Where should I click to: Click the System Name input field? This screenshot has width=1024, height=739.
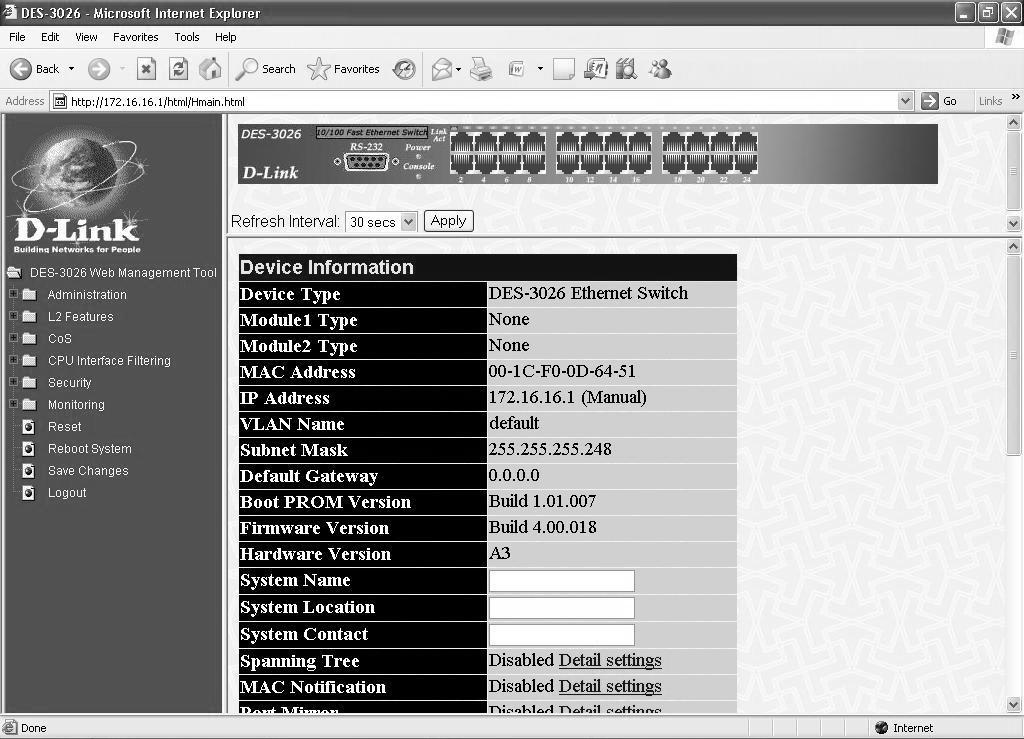(562, 580)
